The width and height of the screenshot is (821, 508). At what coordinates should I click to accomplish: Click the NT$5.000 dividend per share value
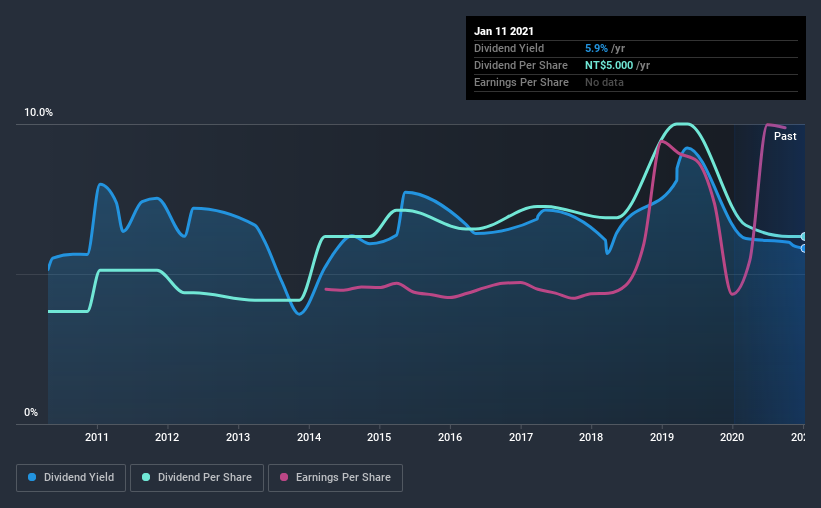coord(609,65)
